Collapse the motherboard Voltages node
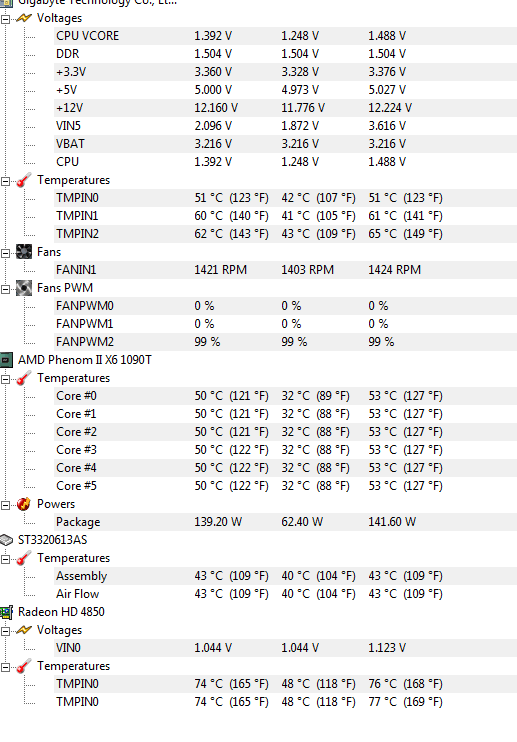 click(x=5, y=19)
